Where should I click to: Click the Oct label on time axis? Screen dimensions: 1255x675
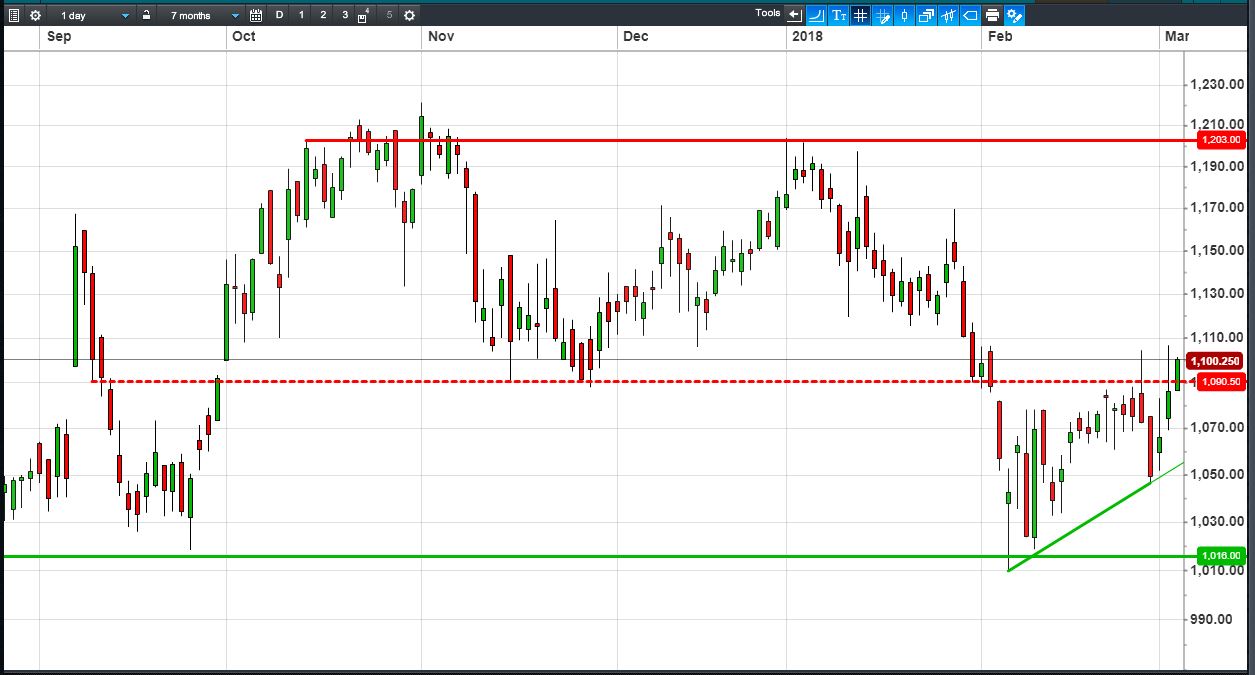243,36
